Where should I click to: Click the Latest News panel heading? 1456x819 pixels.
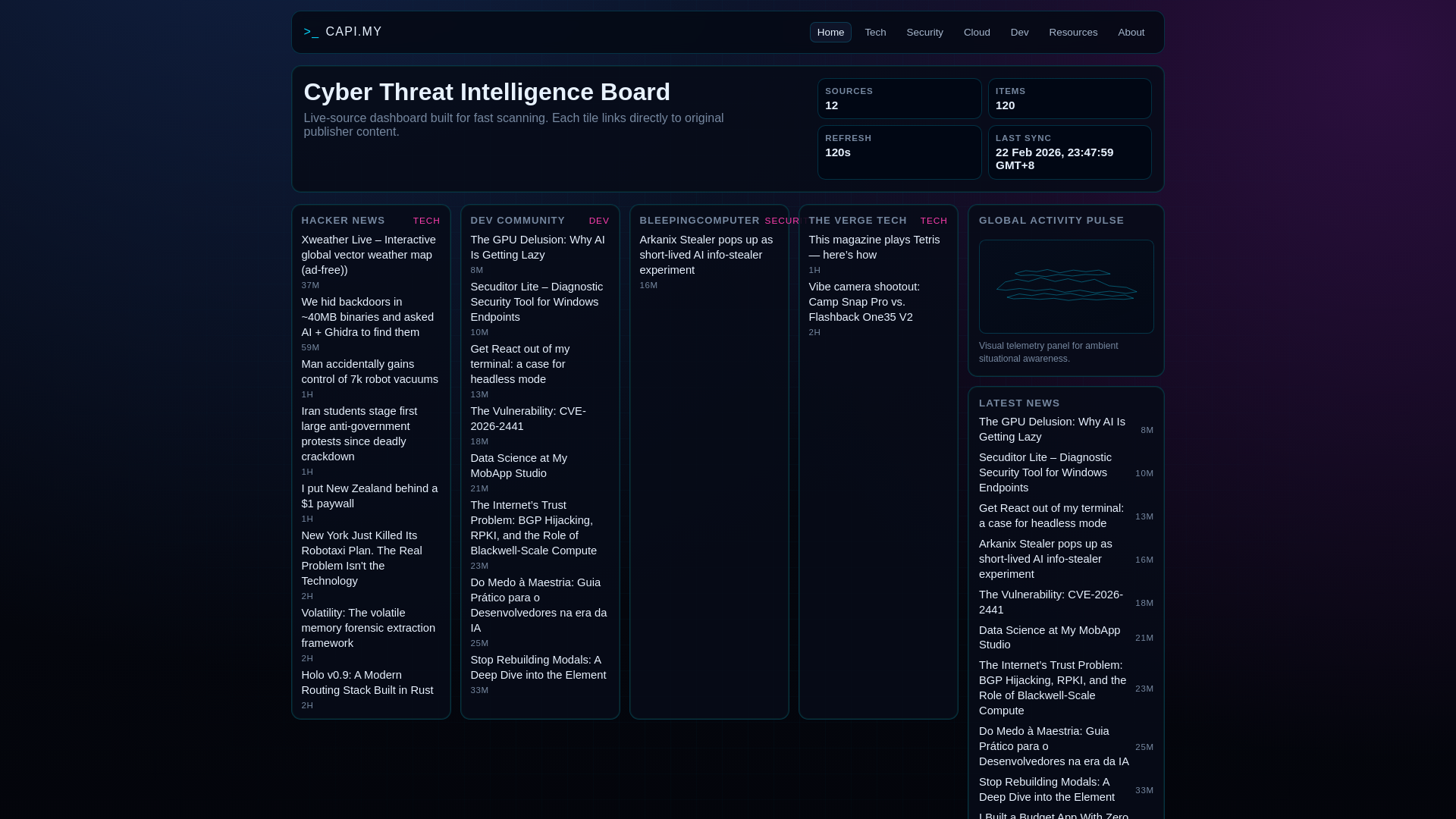(x=1019, y=403)
